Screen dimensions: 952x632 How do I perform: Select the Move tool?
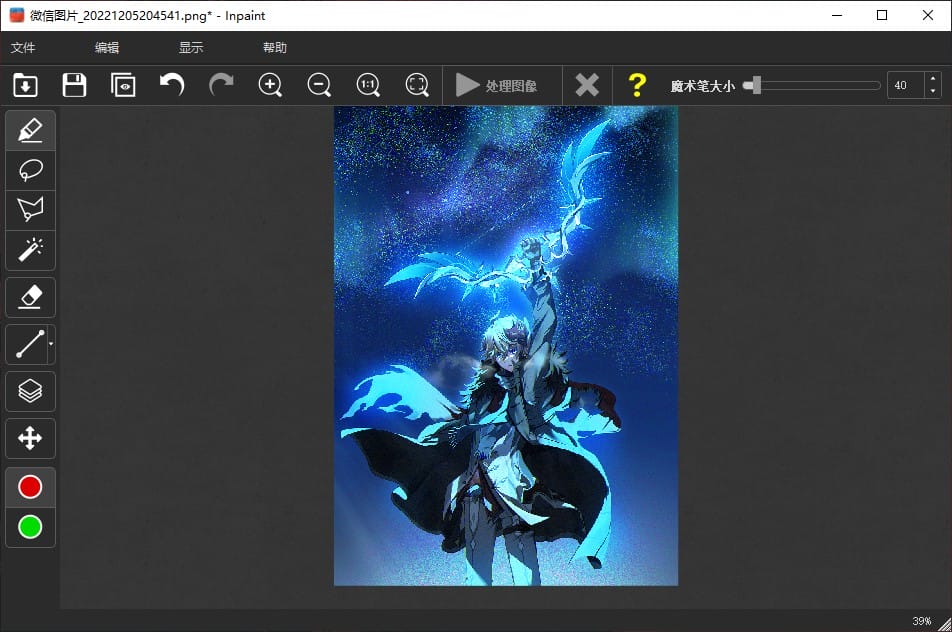30,438
